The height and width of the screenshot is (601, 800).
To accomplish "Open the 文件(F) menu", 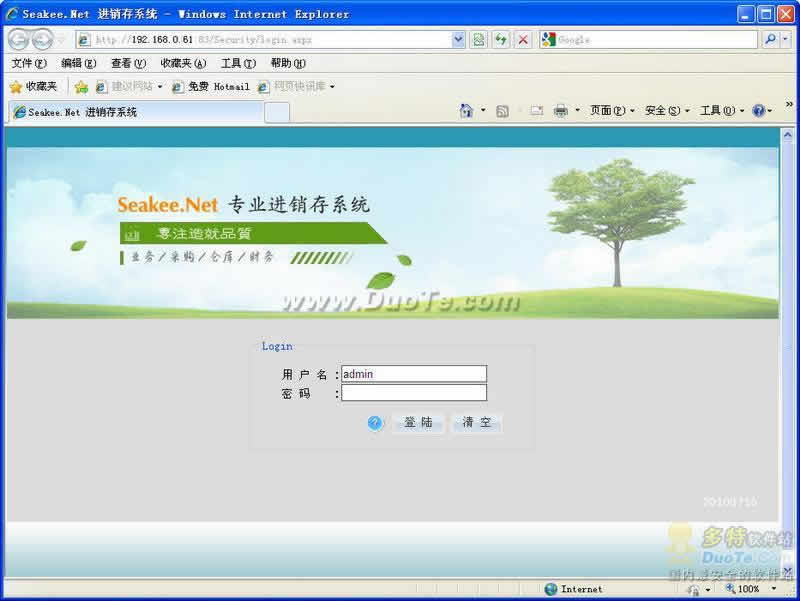I will [x=29, y=63].
